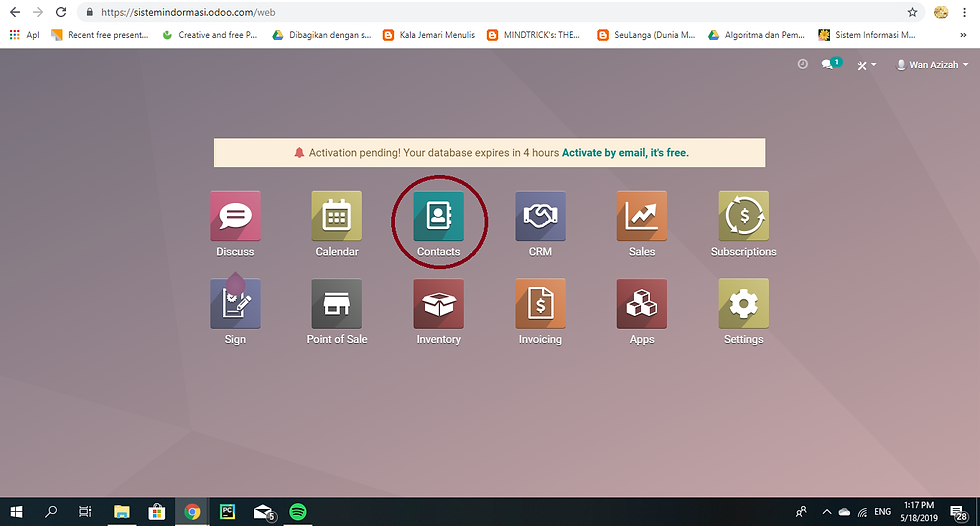
Task: Open Microsoft Store from taskbar
Action: click(156, 512)
